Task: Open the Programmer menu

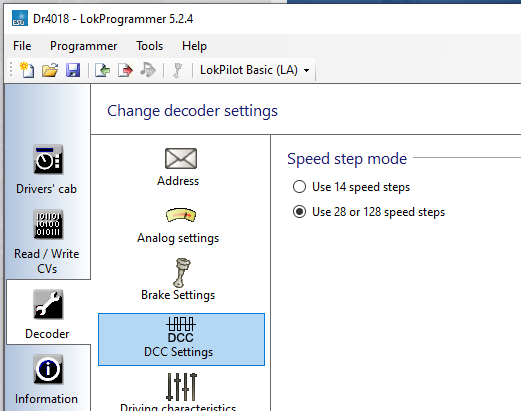Action: click(x=83, y=46)
